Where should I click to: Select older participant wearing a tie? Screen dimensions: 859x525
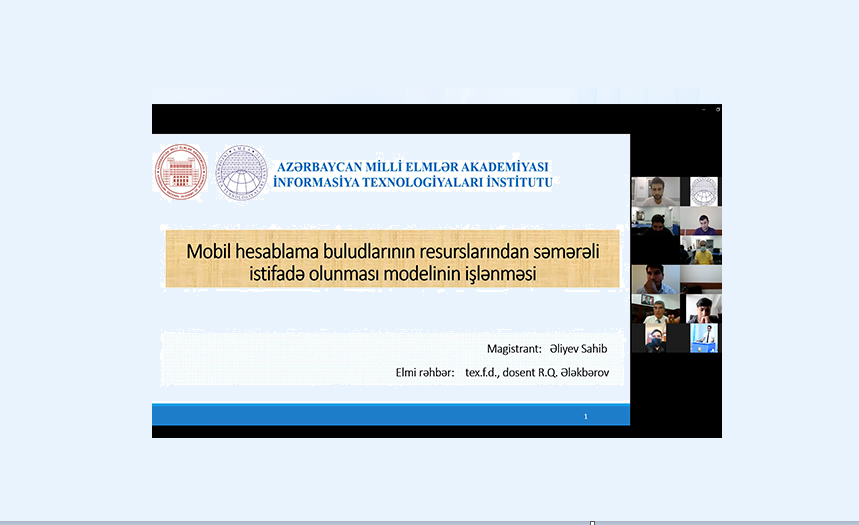point(656,309)
